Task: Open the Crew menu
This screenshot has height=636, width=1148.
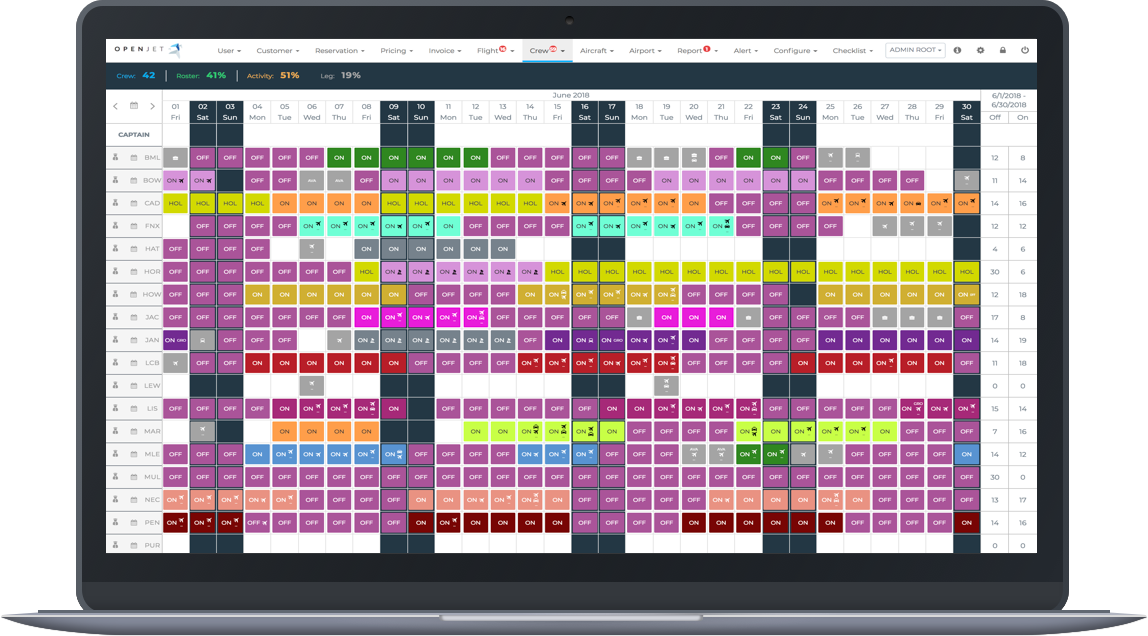Action: click(546, 50)
